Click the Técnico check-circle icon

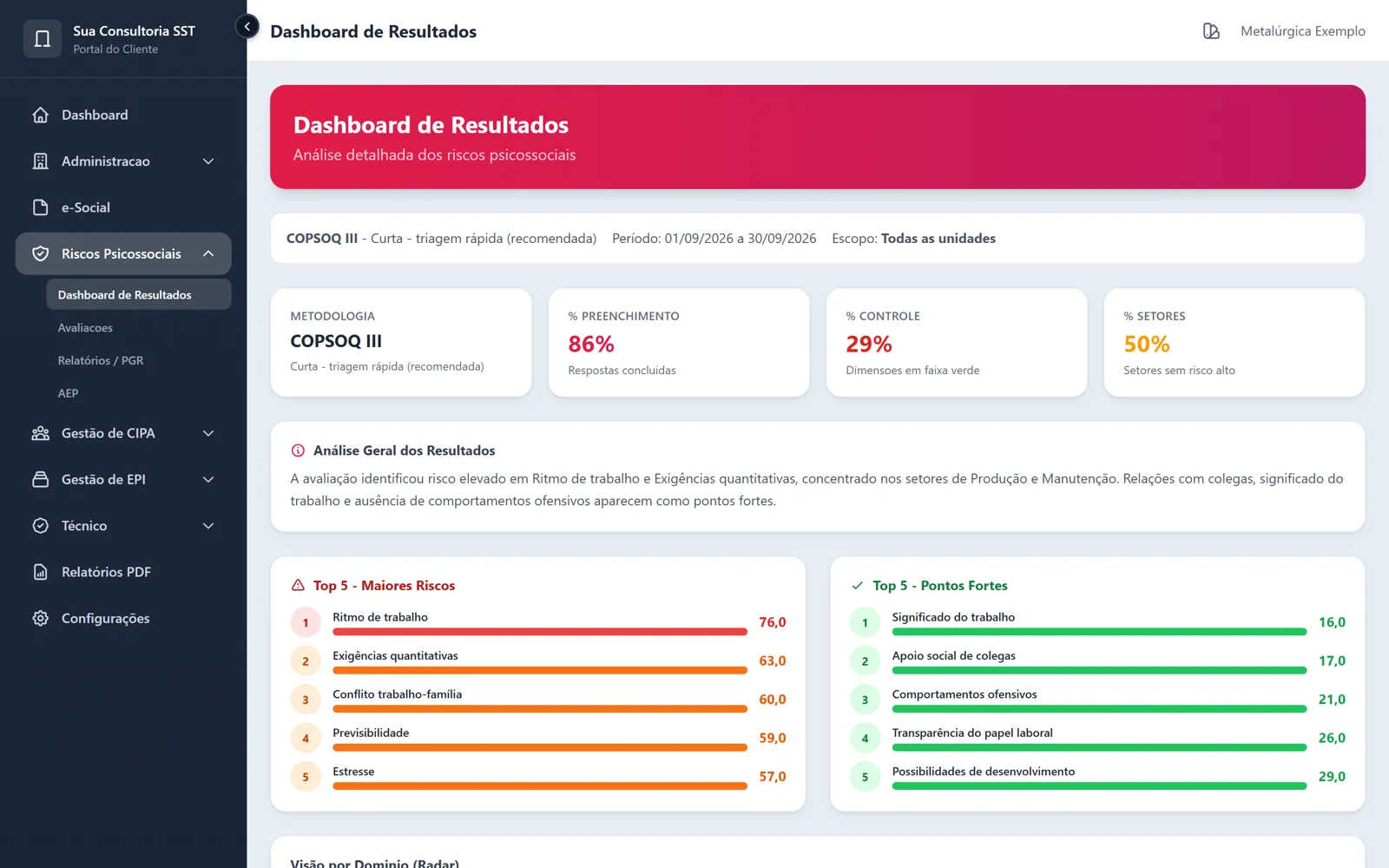[x=40, y=526]
